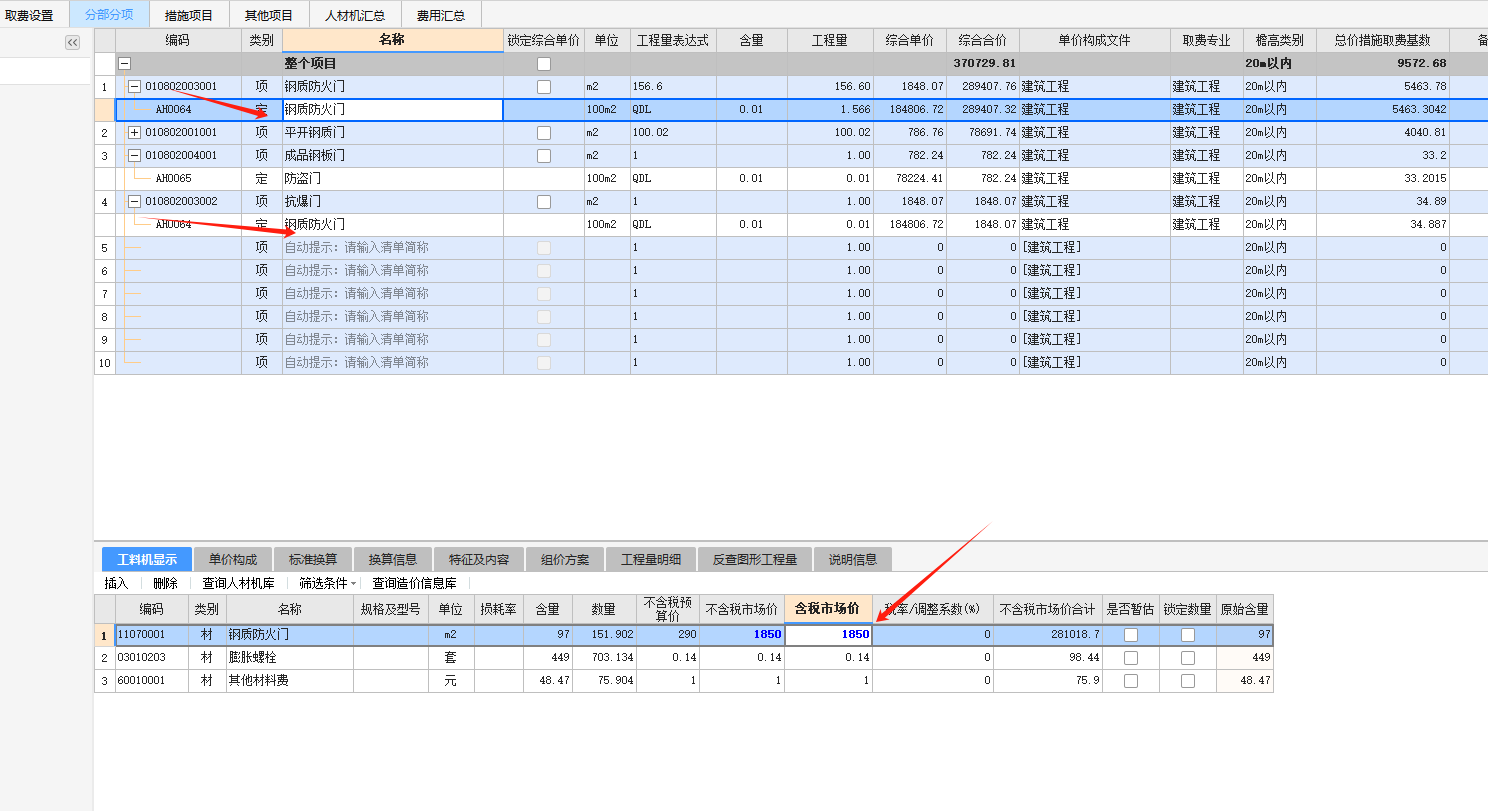1488x811 pixels.
Task: Check 锁定数量 for 其他材料费
Action: pos(1188,681)
